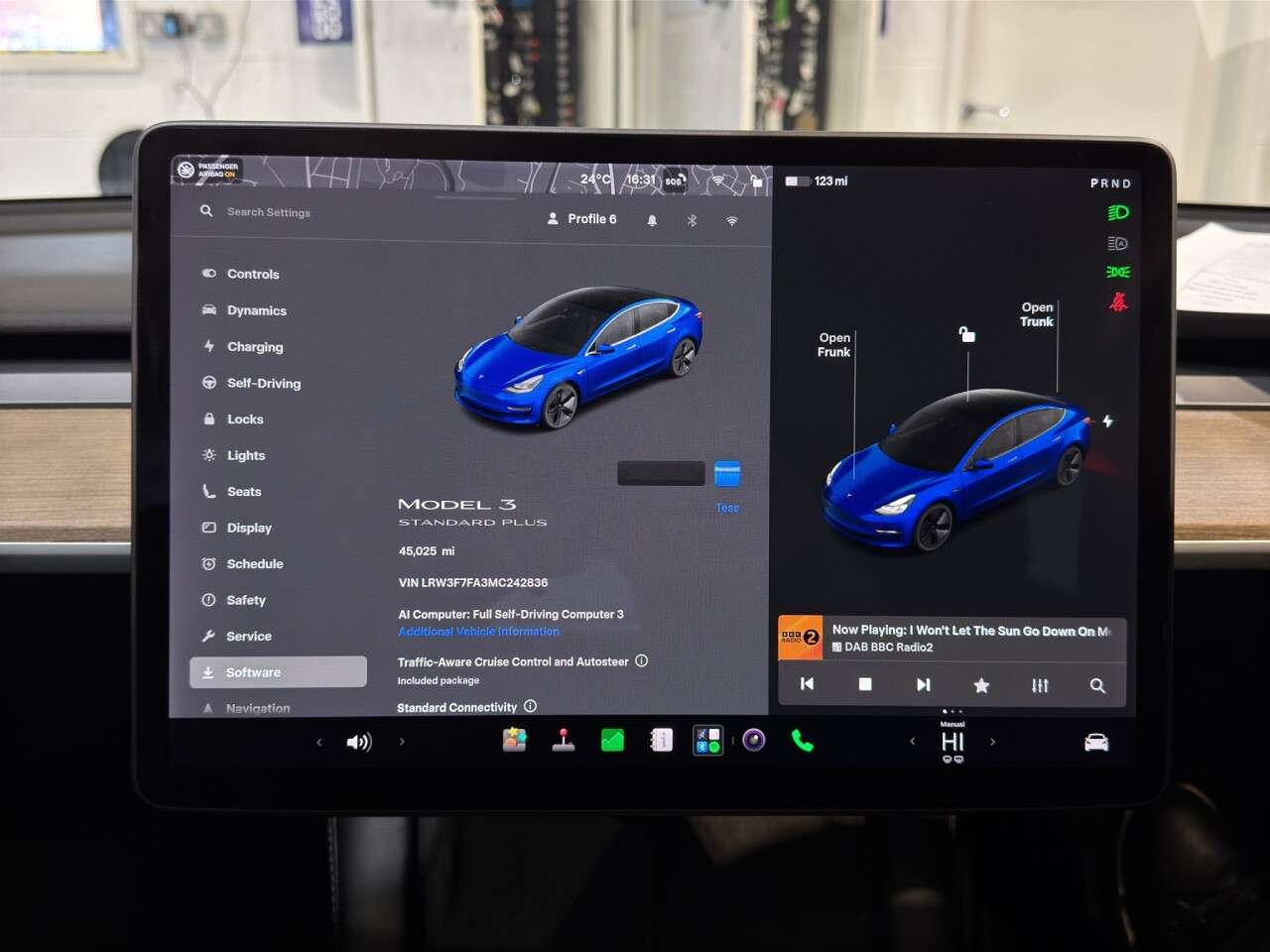
Task: Click the blue Tess link
Action: pyautogui.click(x=727, y=508)
